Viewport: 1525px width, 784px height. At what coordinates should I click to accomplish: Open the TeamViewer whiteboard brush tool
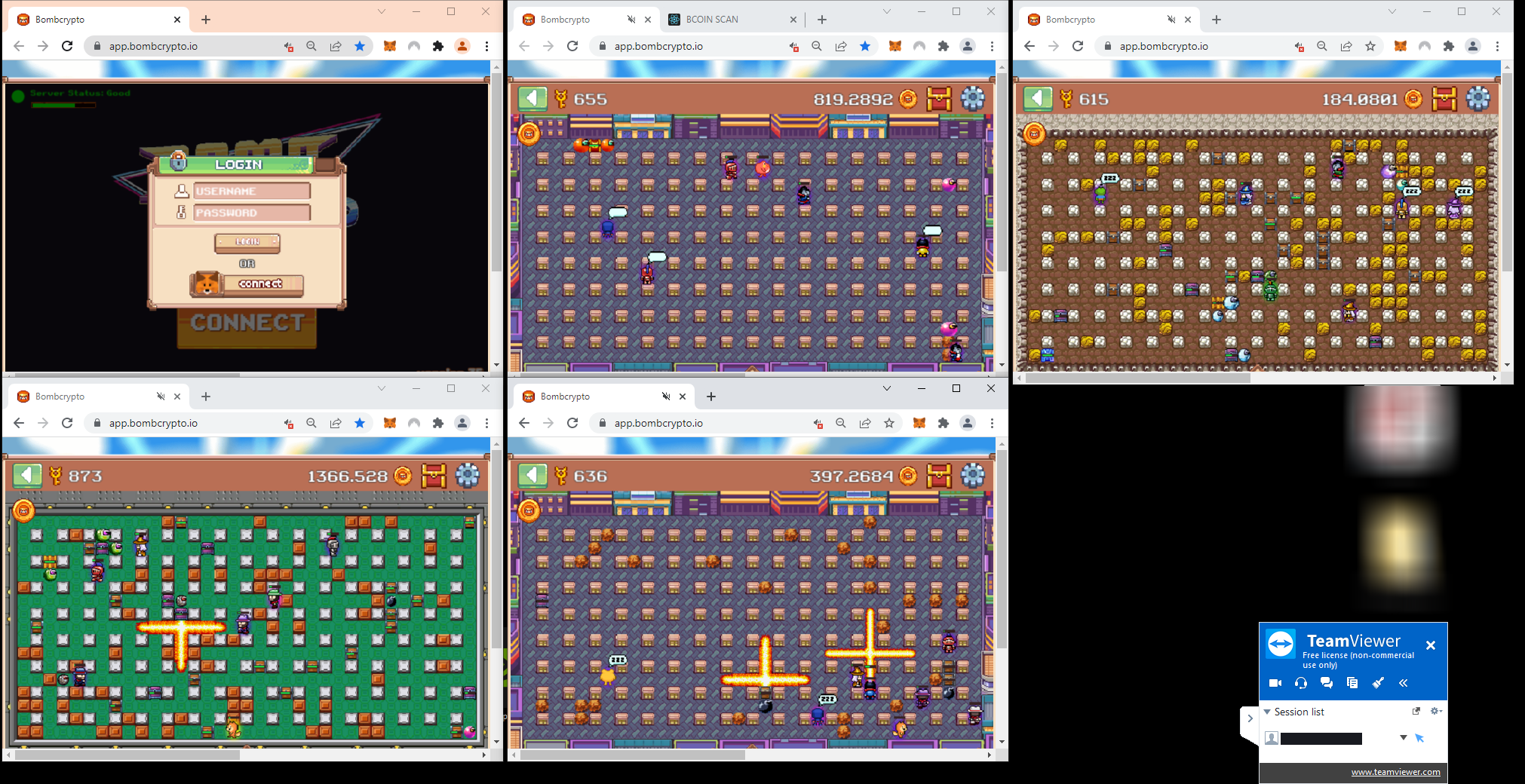pos(1378,683)
